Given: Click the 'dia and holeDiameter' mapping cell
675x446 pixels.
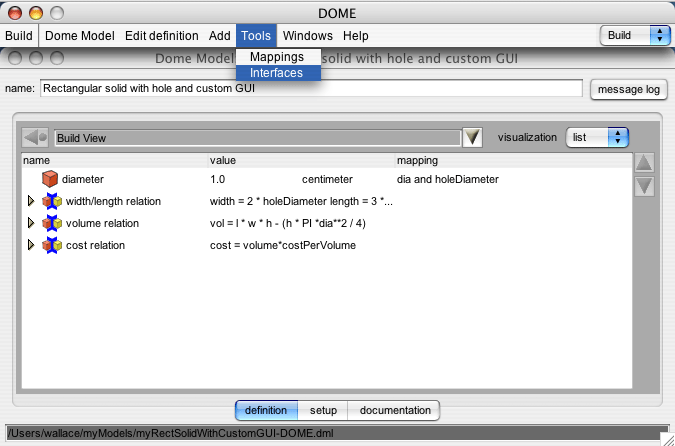Looking at the screenshot, I should (x=448, y=179).
